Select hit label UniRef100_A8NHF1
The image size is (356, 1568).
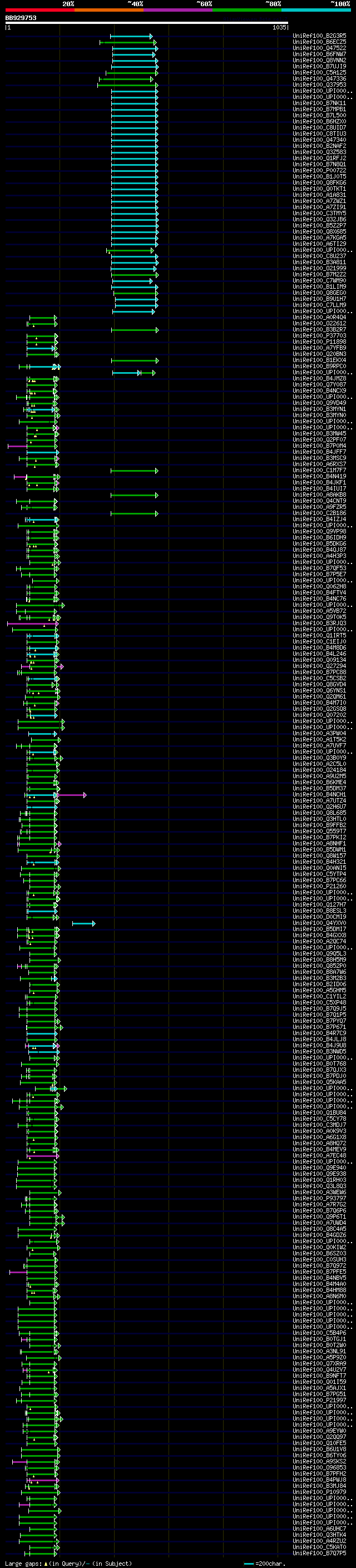click(319, 844)
